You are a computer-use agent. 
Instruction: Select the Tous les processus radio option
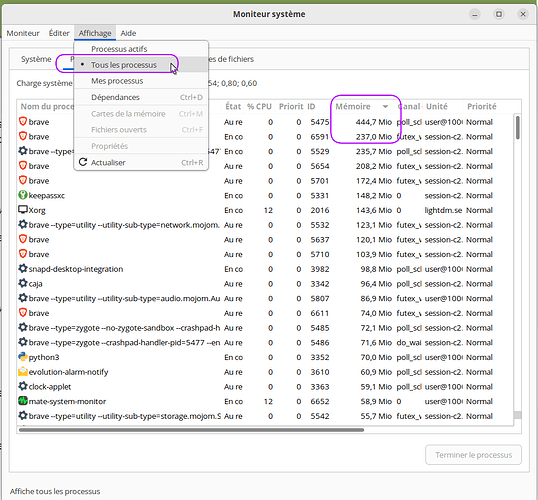141,65
